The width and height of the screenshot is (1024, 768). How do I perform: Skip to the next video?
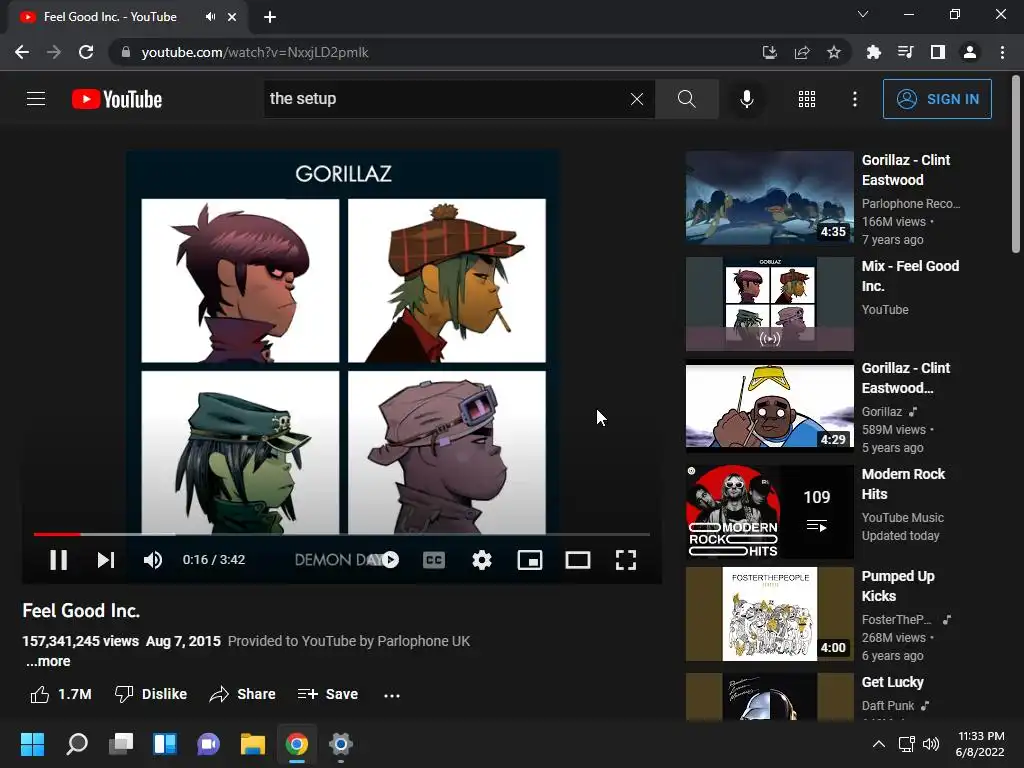click(106, 560)
